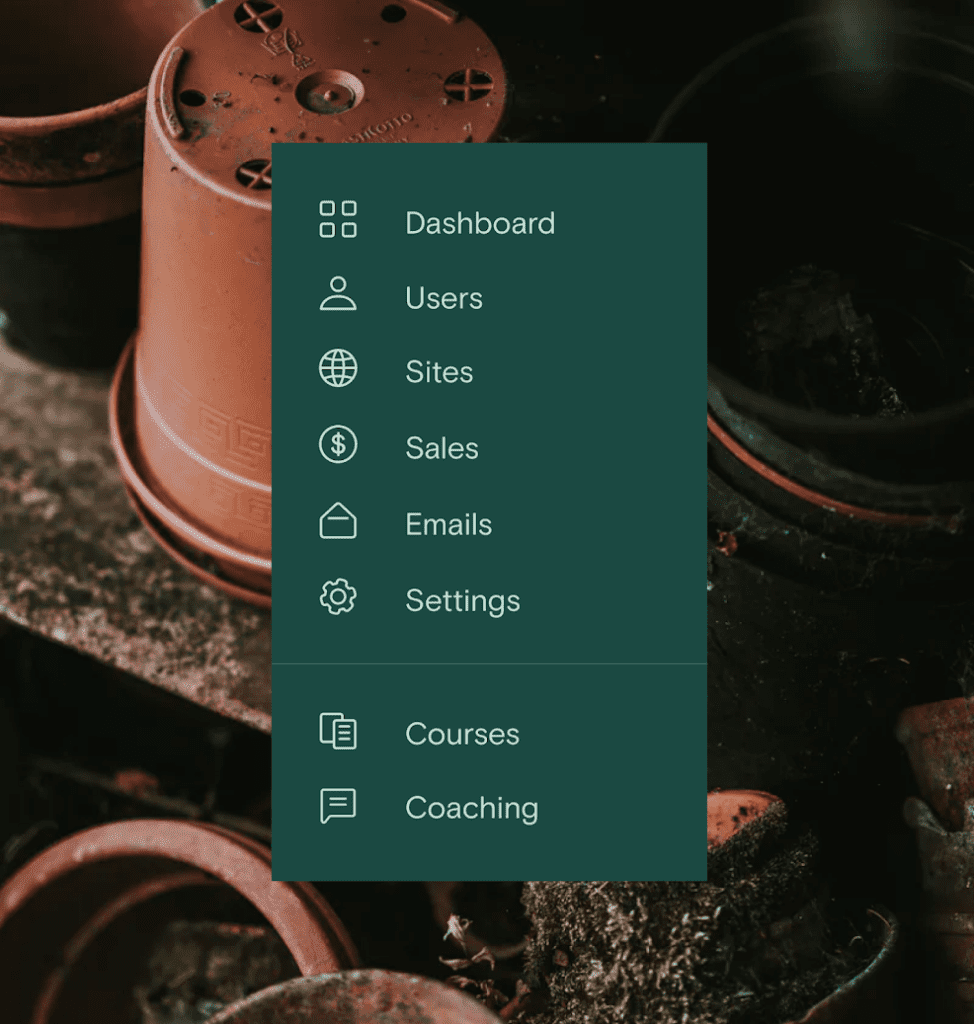Click the Dashboard four-squares grid icon
974x1024 pixels.
click(338, 219)
